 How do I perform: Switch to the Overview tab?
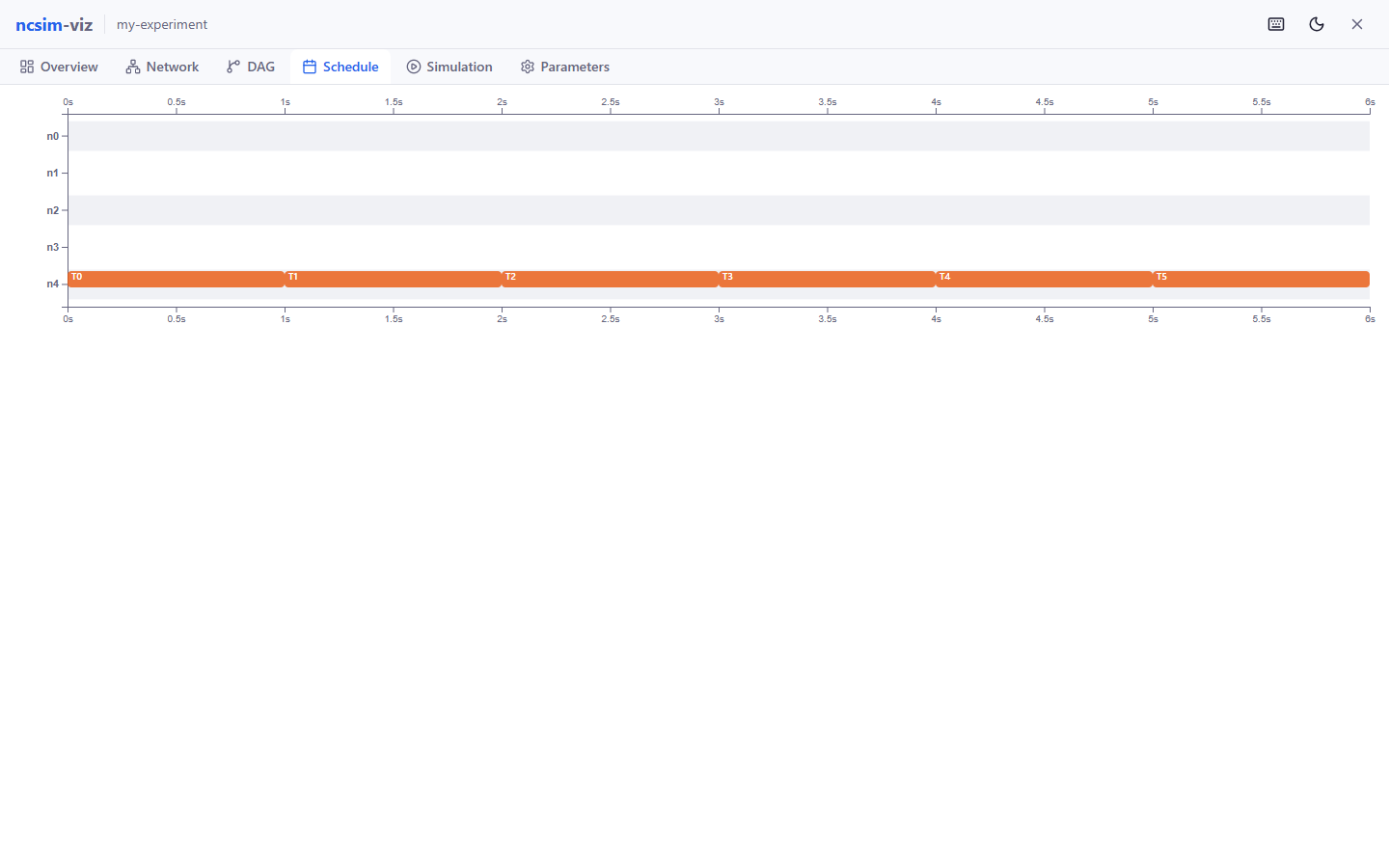pos(59,67)
